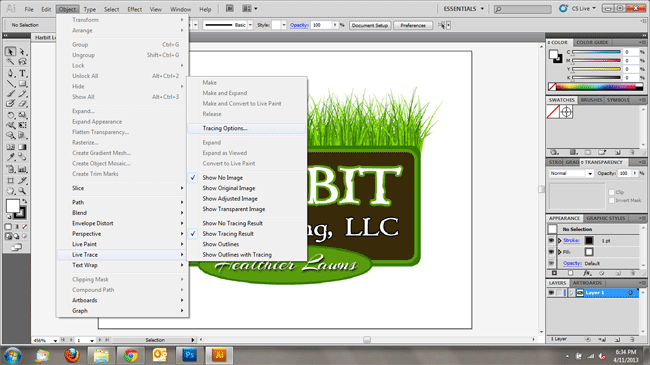Click the Document Setup button
Screen dimensions: 650x365
[370, 25]
